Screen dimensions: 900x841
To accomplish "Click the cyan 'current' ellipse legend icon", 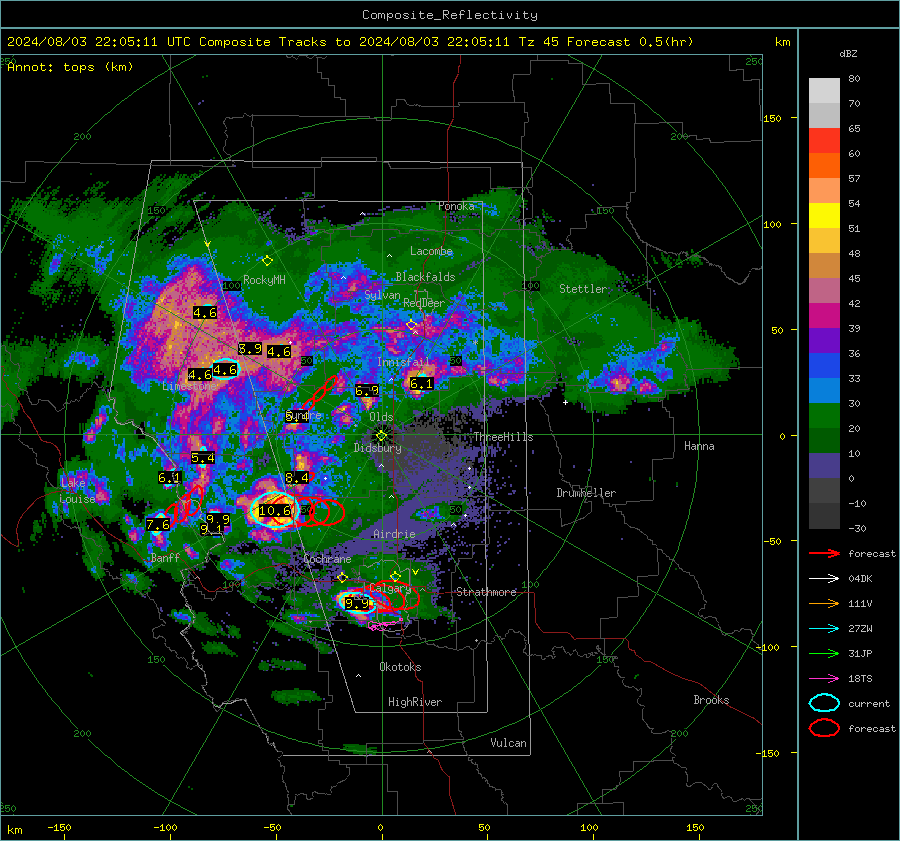I will 824,703.
